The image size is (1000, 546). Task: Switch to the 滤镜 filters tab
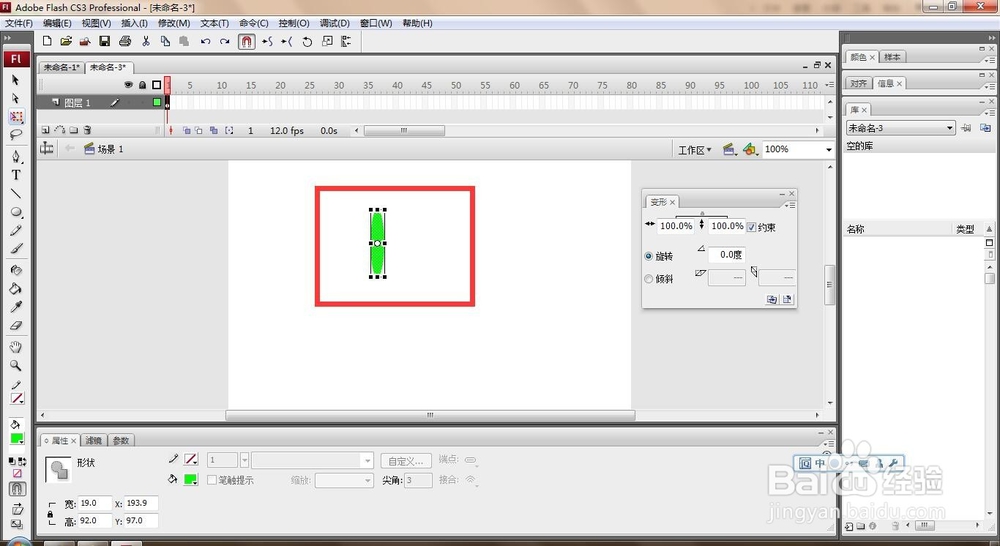[x=94, y=440]
